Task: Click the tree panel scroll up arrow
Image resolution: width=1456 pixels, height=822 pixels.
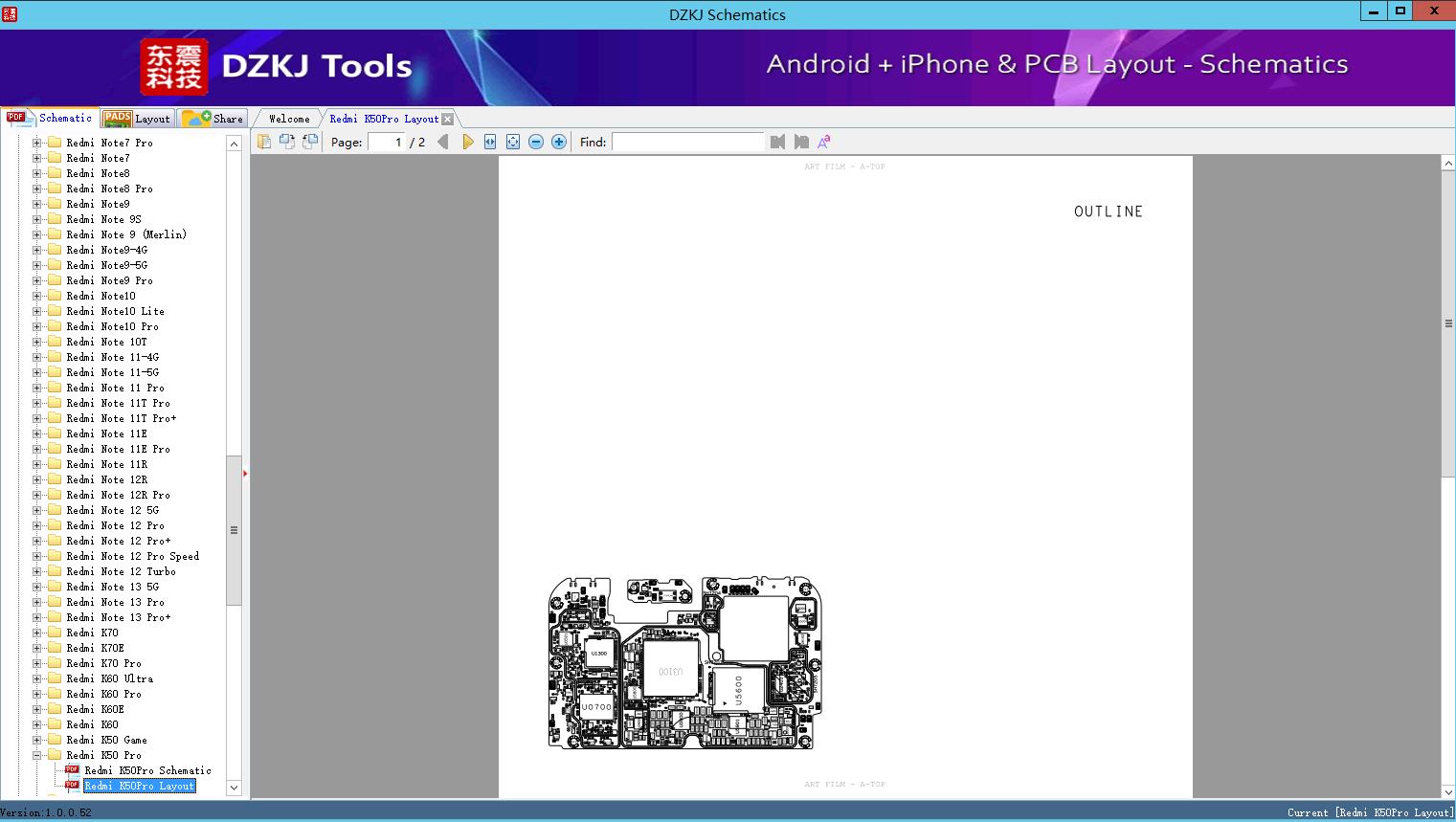Action: [234, 144]
